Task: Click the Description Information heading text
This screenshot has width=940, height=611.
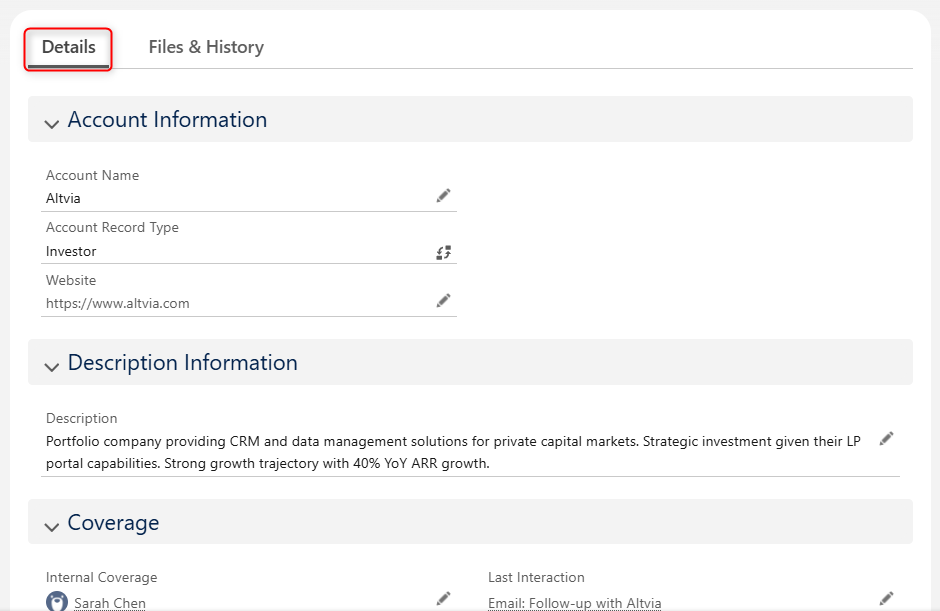Action: point(182,362)
